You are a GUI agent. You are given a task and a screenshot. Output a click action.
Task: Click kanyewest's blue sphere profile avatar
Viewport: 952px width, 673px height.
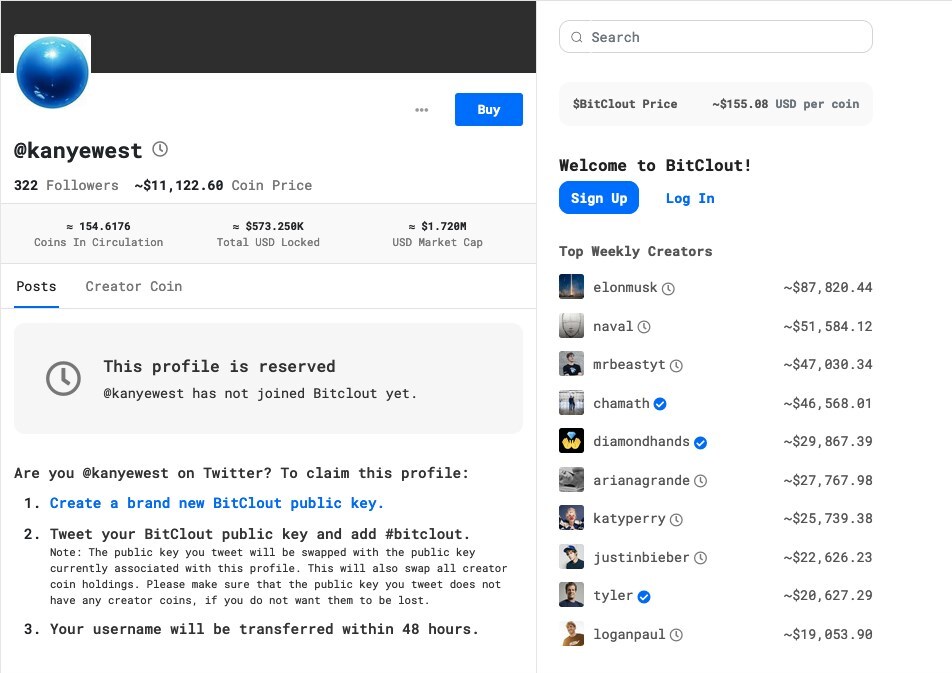(52, 73)
